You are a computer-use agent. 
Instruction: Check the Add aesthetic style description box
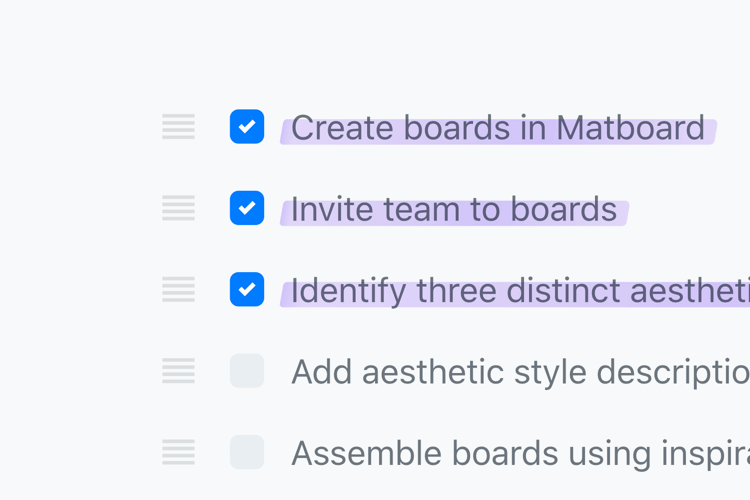pyautogui.click(x=247, y=371)
